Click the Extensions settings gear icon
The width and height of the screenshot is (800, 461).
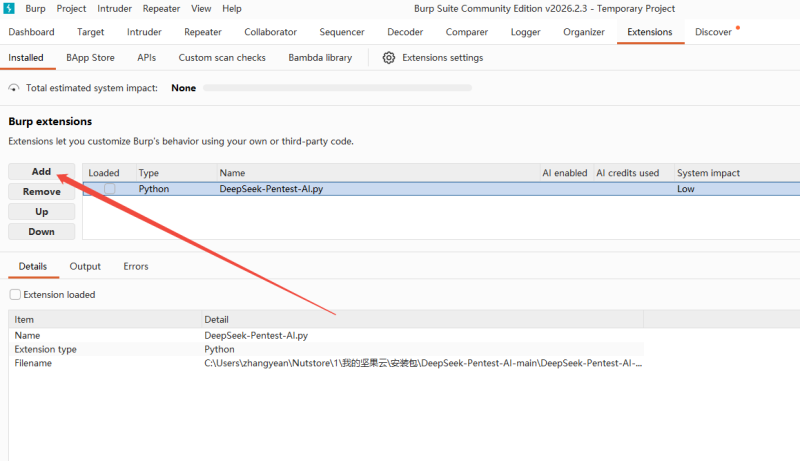389,58
